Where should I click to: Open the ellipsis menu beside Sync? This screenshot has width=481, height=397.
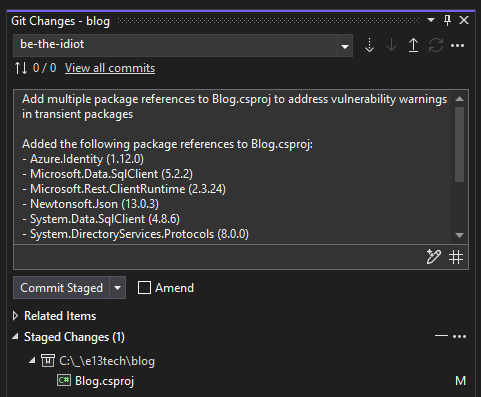pyautogui.click(x=457, y=45)
